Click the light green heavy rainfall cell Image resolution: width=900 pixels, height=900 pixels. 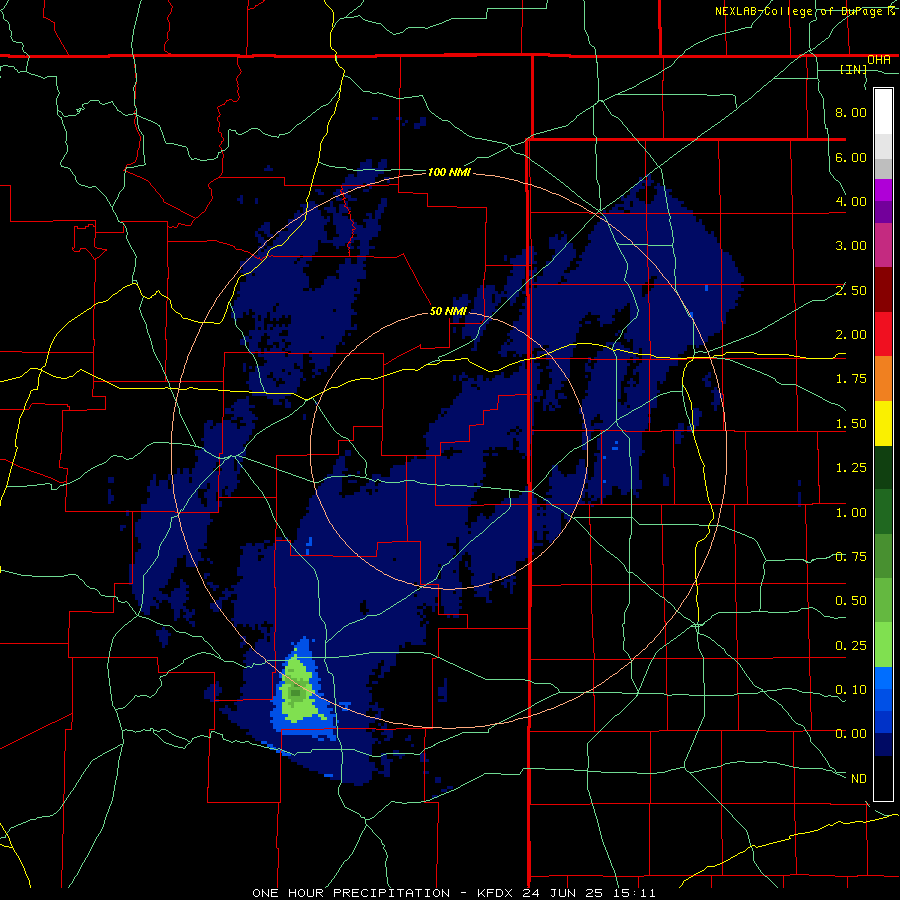(x=297, y=689)
